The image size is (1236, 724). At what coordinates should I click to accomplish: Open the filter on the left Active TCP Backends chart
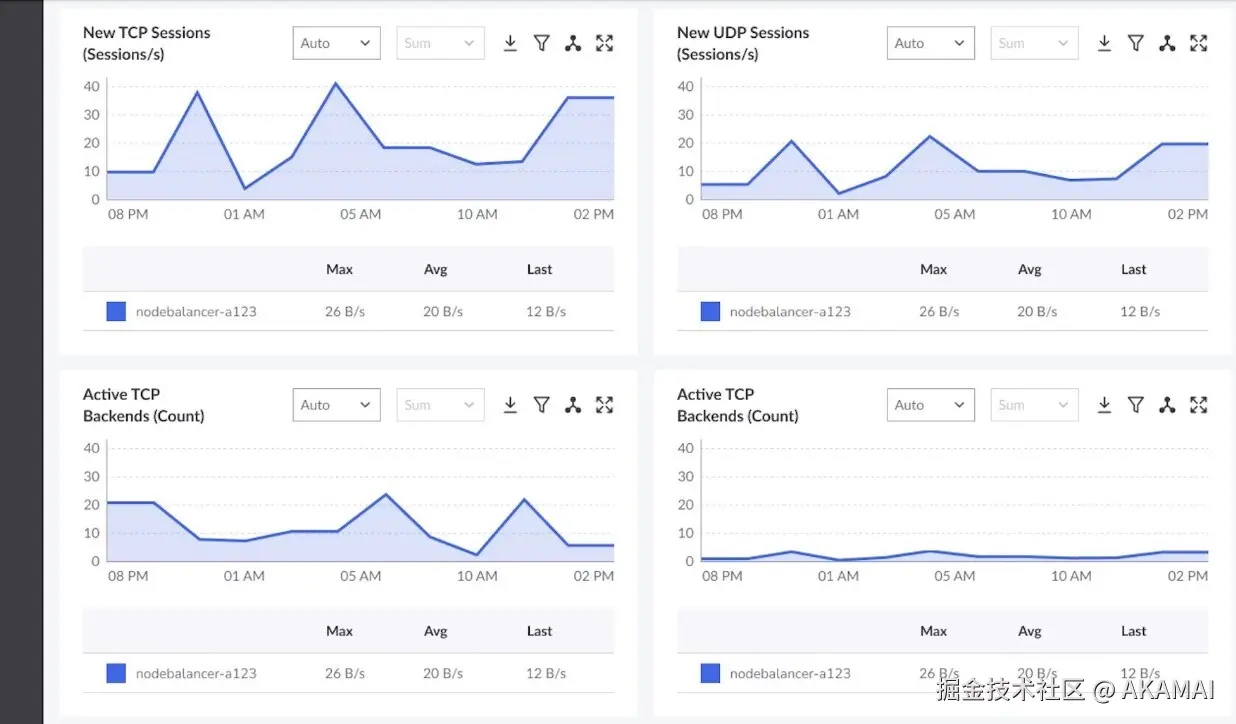pos(541,405)
